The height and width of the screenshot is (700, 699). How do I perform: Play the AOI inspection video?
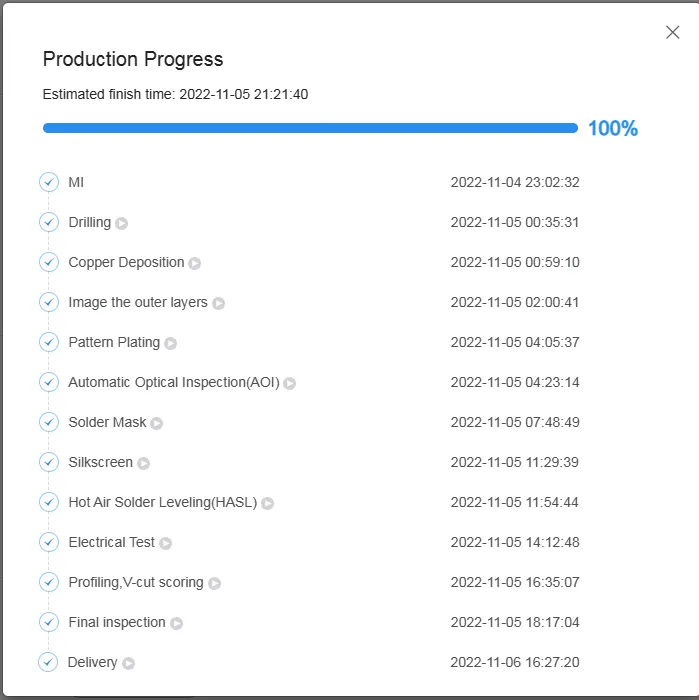pyautogui.click(x=290, y=383)
